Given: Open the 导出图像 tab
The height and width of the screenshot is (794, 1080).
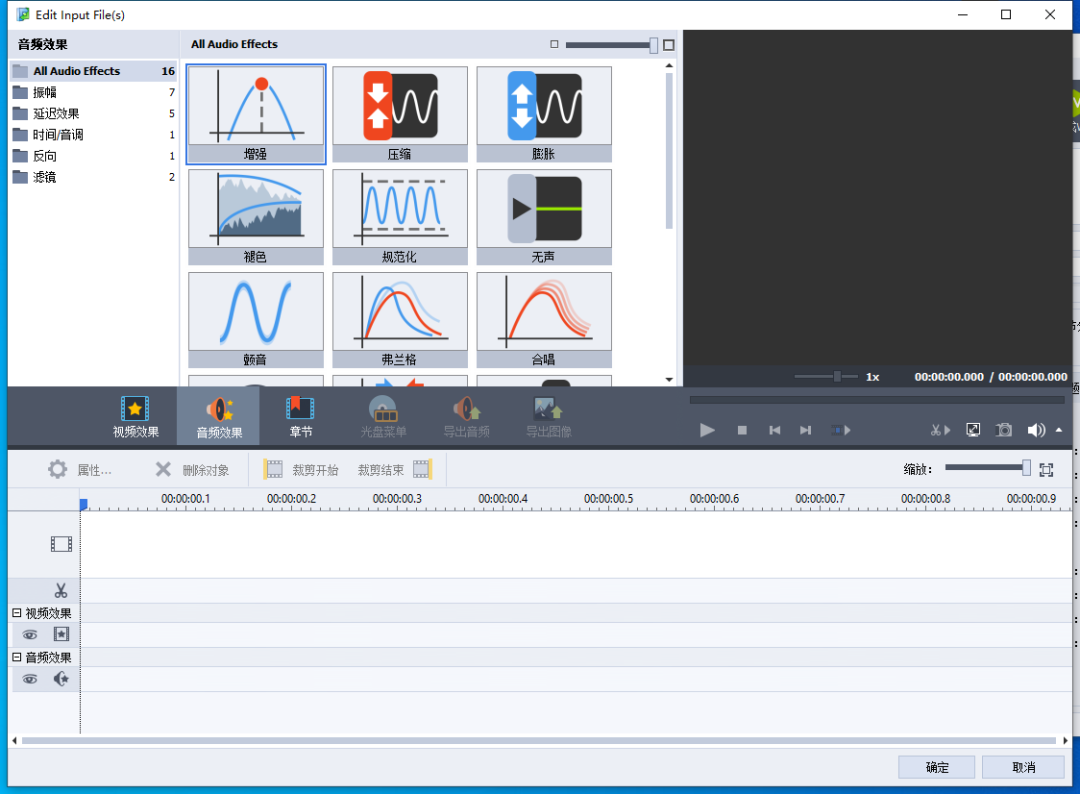Looking at the screenshot, I should point(549,417).
